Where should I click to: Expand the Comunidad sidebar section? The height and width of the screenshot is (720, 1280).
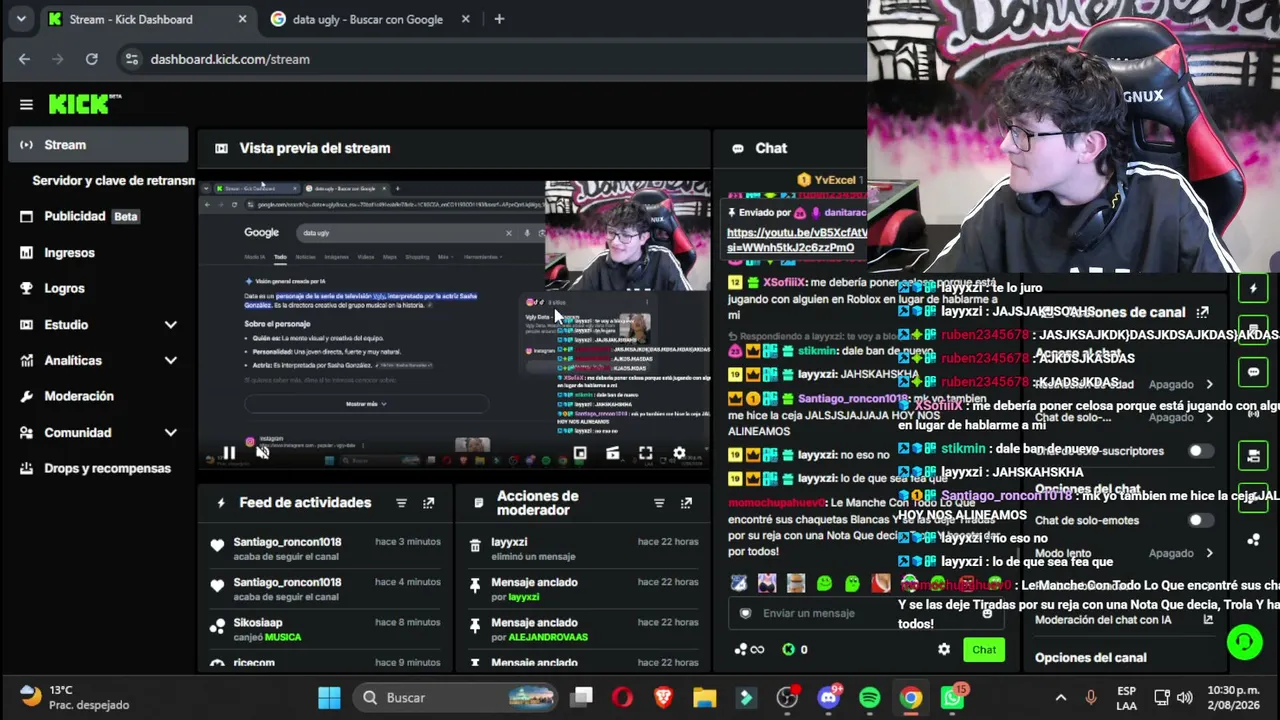click(170, 433)
